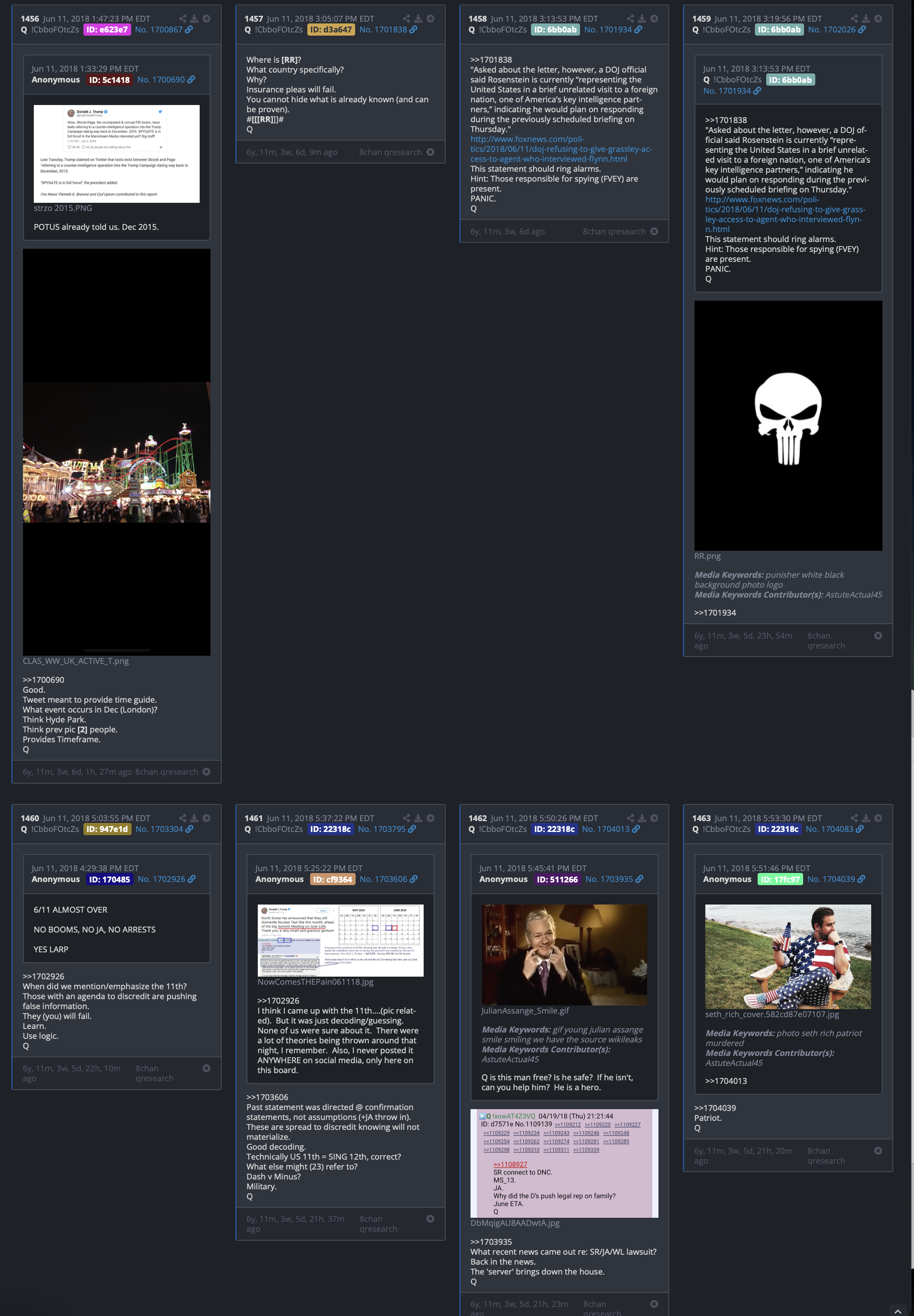Open the link No. 1701838
Screen dimensions: 914x1316
pyautogui.click(x=388, y=30)
